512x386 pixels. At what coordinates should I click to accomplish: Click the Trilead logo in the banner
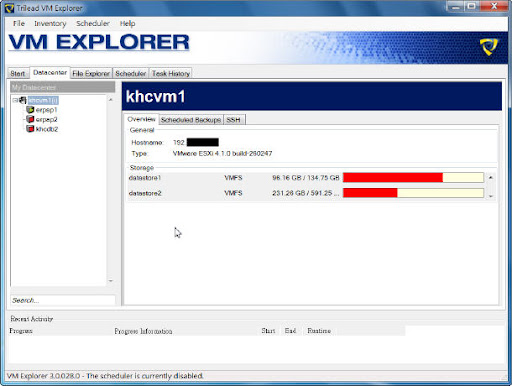coord(489,47)
